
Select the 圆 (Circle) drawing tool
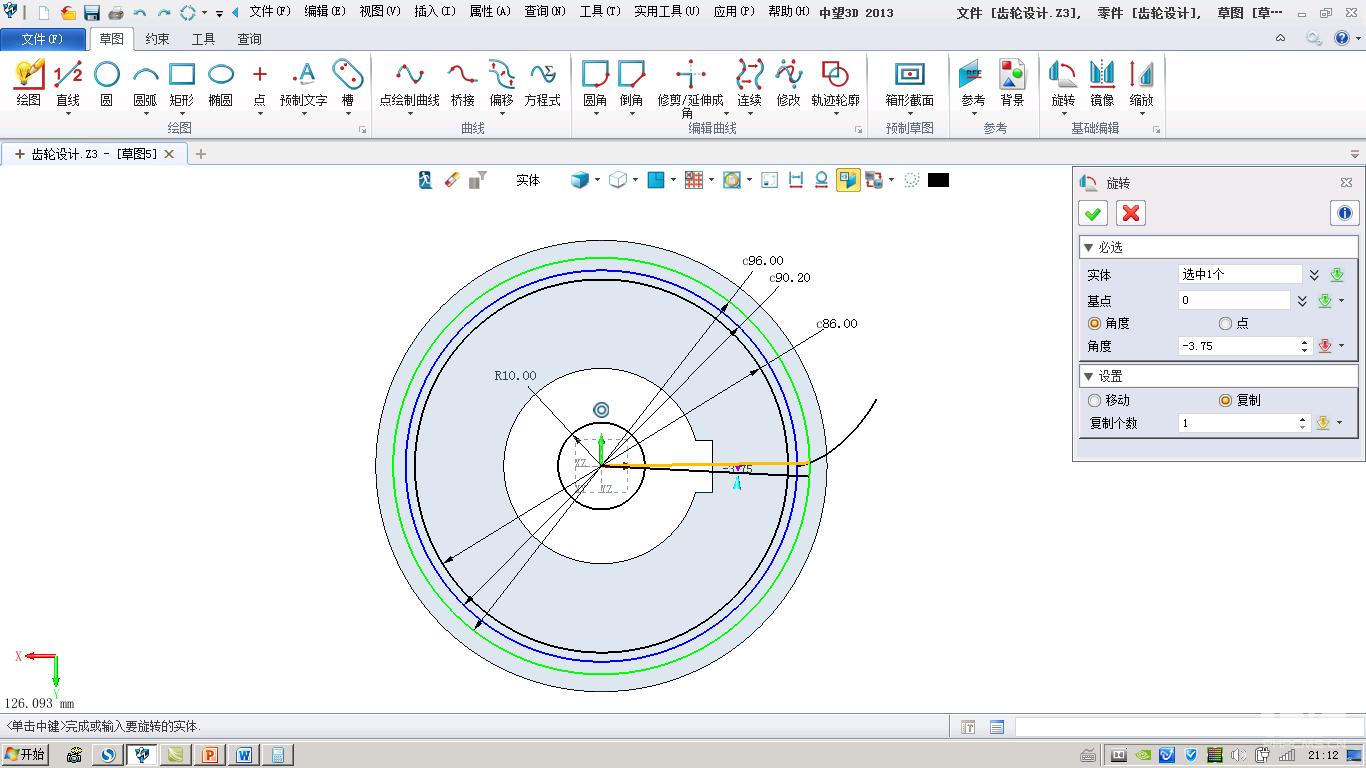(x=107, y=82)
